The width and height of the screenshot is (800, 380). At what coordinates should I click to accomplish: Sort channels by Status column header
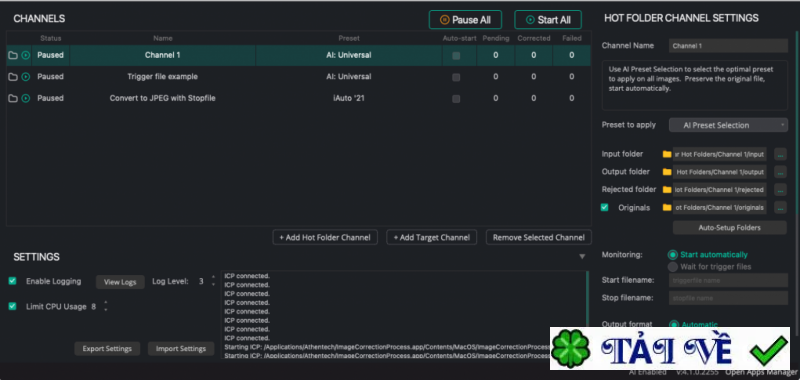51,38
